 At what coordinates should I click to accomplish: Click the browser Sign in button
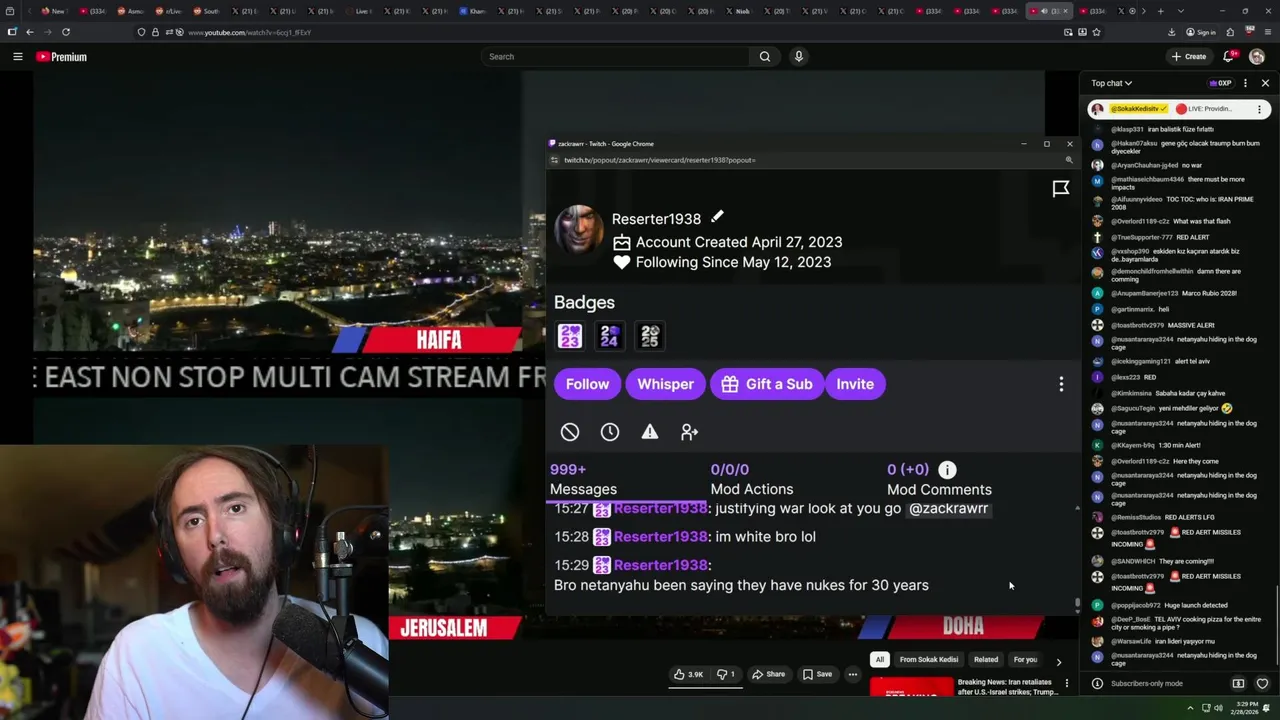tap(1201, 32)
